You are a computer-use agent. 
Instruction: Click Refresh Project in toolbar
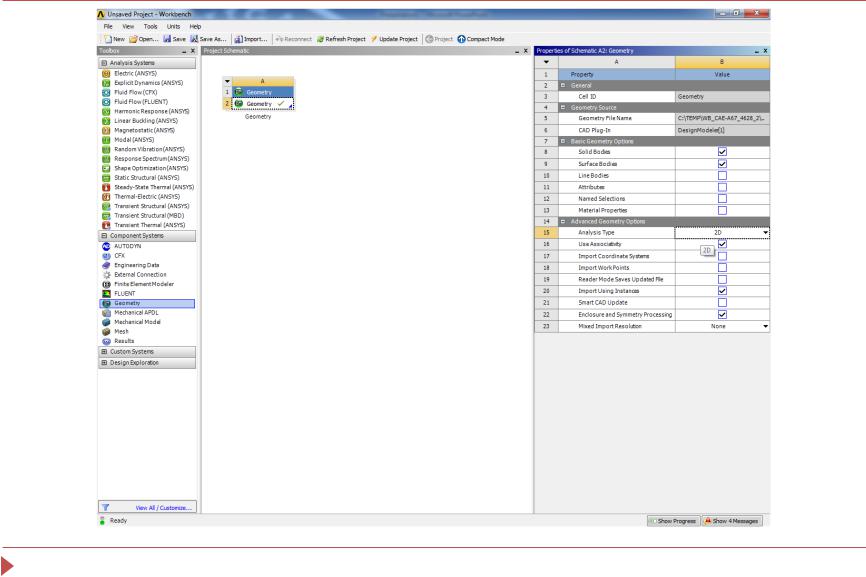pyautogui.click(x=341, y=39)
